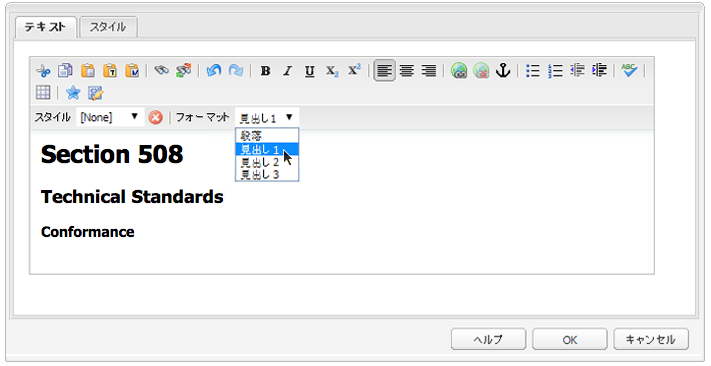Click the Section 508 heading text
This screenshot has height=366, width=711.
tap(112, 155)
